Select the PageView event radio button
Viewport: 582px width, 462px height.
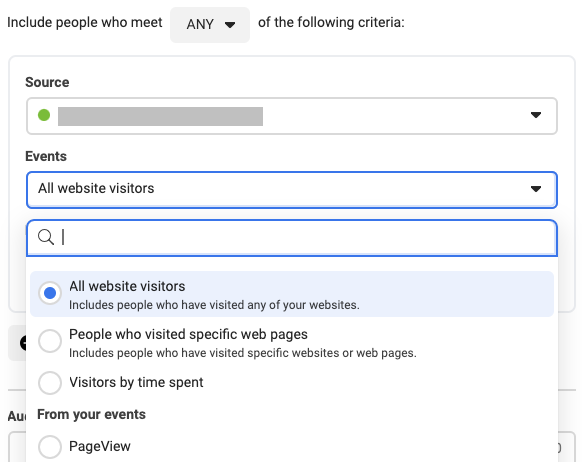(x=50, y=447)
